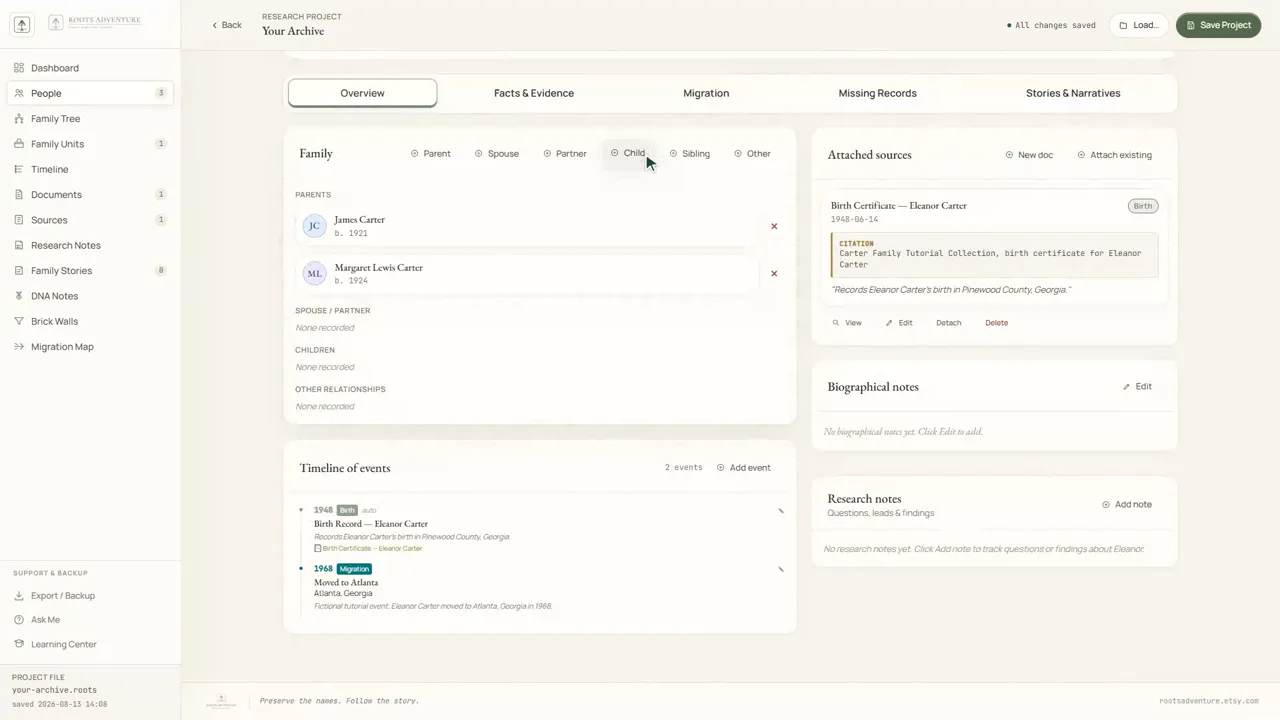Go to Family Units section
This screenshot has height=720, width=1280.
tap(90, 144)
